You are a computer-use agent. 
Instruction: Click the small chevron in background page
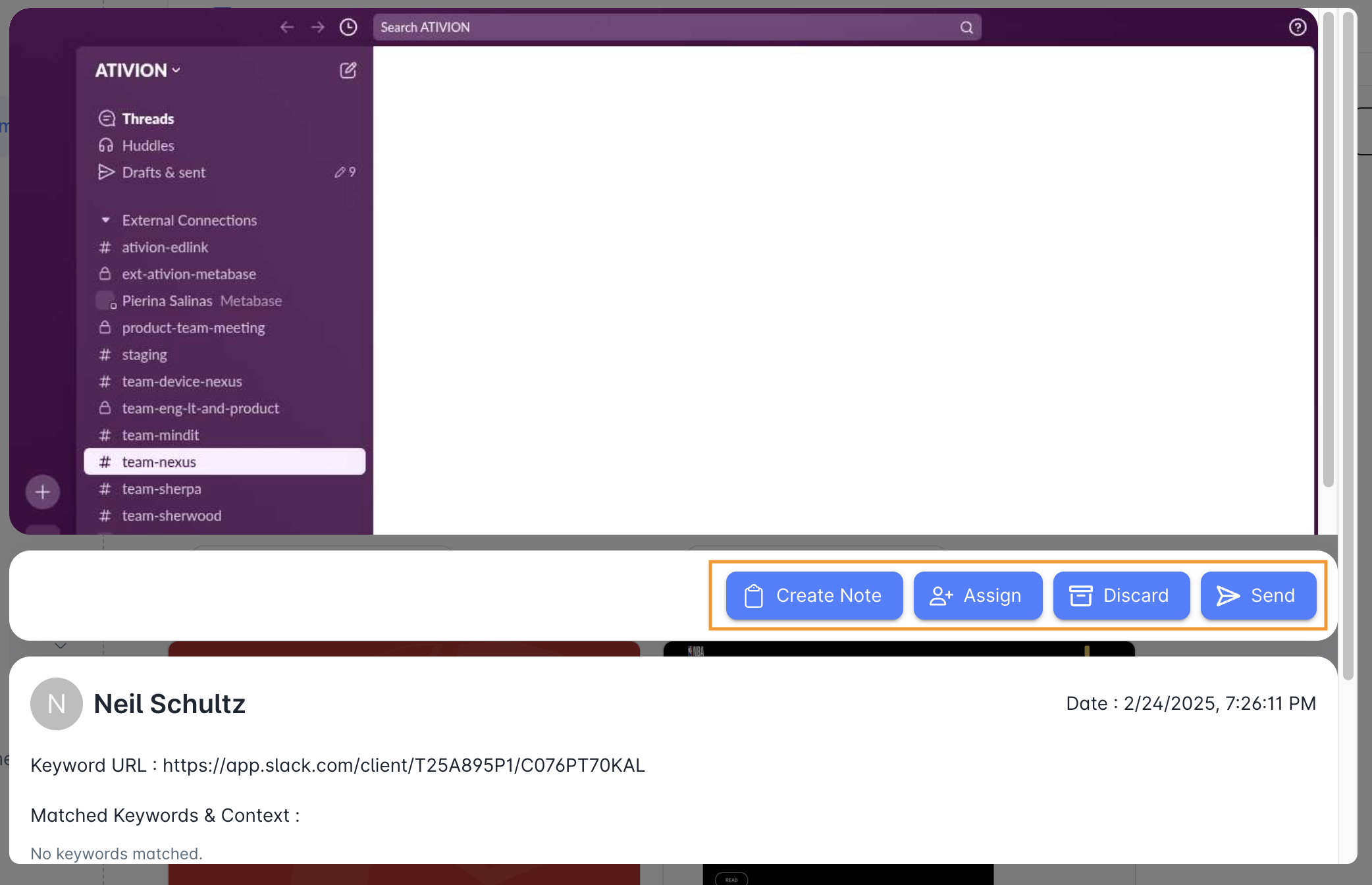click(61, 646)
